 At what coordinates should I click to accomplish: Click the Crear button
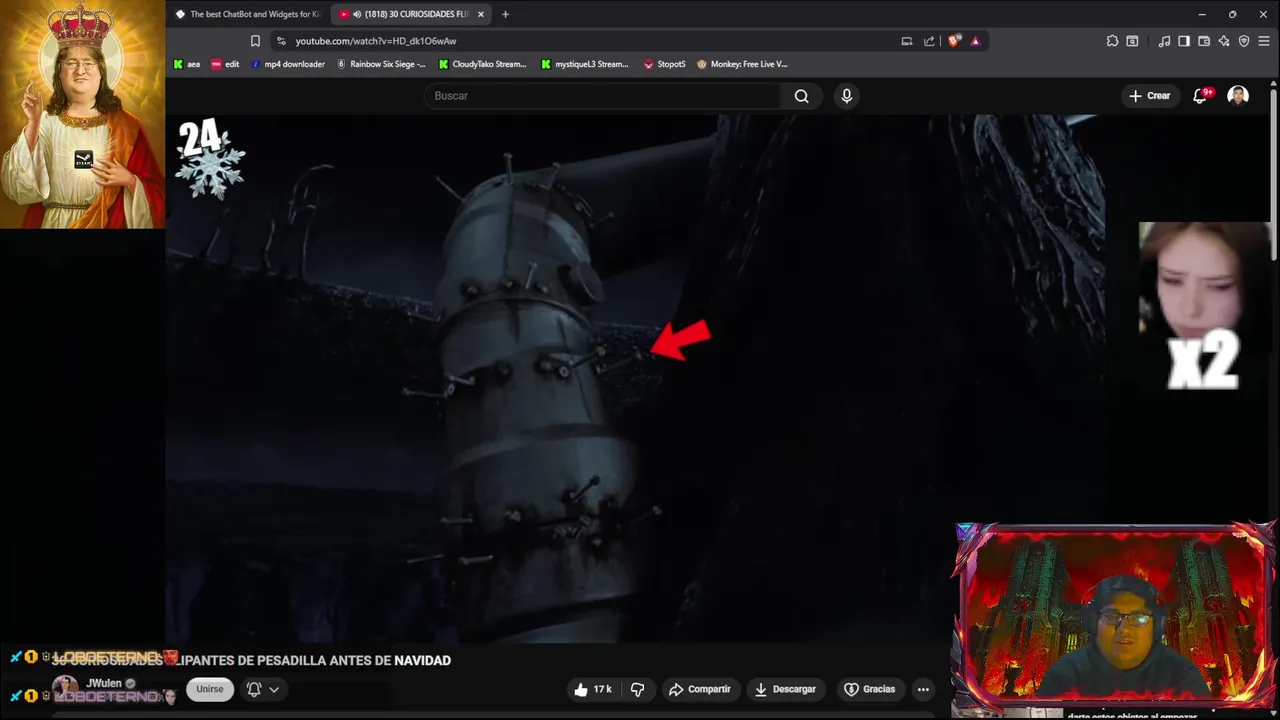click(1149, 96)
